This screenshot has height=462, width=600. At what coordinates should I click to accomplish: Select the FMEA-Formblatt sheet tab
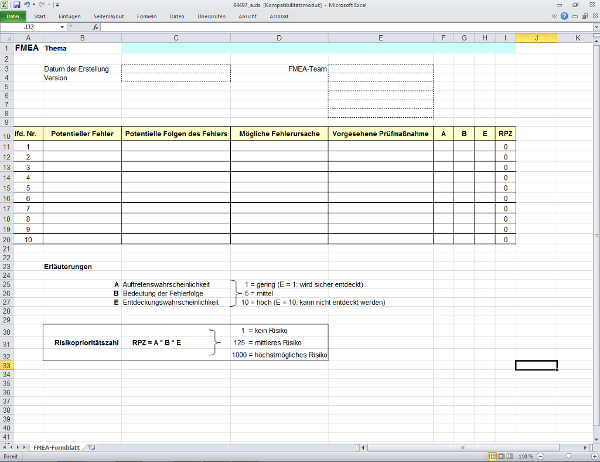click(x=54, y=446)
